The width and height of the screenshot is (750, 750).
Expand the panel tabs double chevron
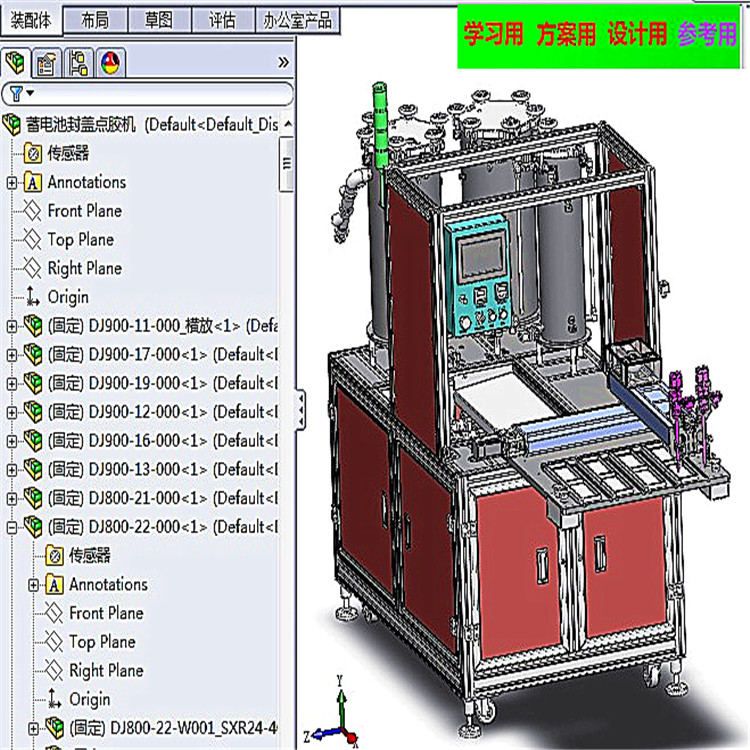[x=283, y=62]
